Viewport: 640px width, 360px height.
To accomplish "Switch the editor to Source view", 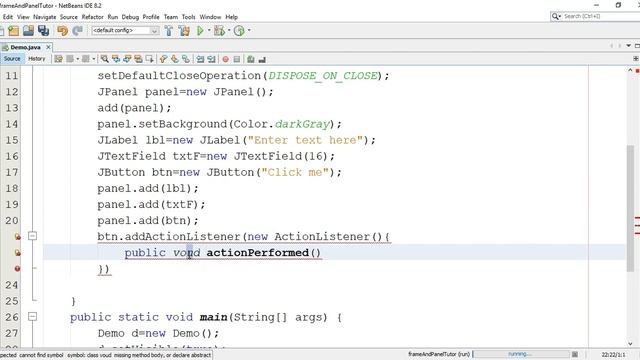I will pos(12,59).
